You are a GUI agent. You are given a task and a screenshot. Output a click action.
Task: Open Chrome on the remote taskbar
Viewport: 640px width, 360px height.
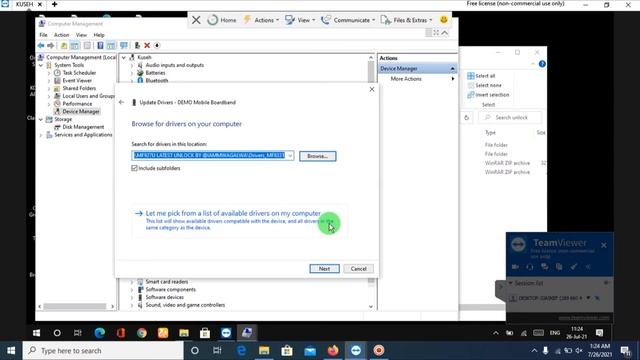(142, 333)
